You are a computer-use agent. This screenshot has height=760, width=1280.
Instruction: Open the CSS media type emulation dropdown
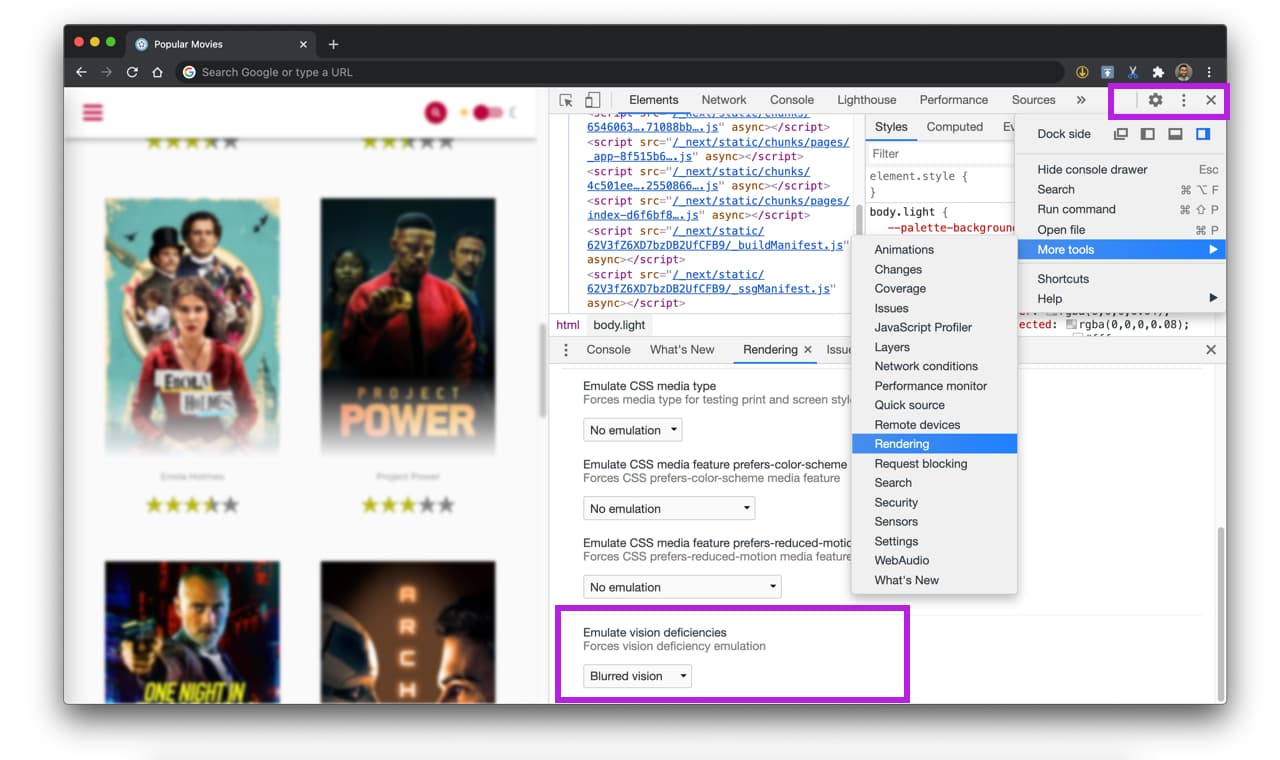(632, 430)
